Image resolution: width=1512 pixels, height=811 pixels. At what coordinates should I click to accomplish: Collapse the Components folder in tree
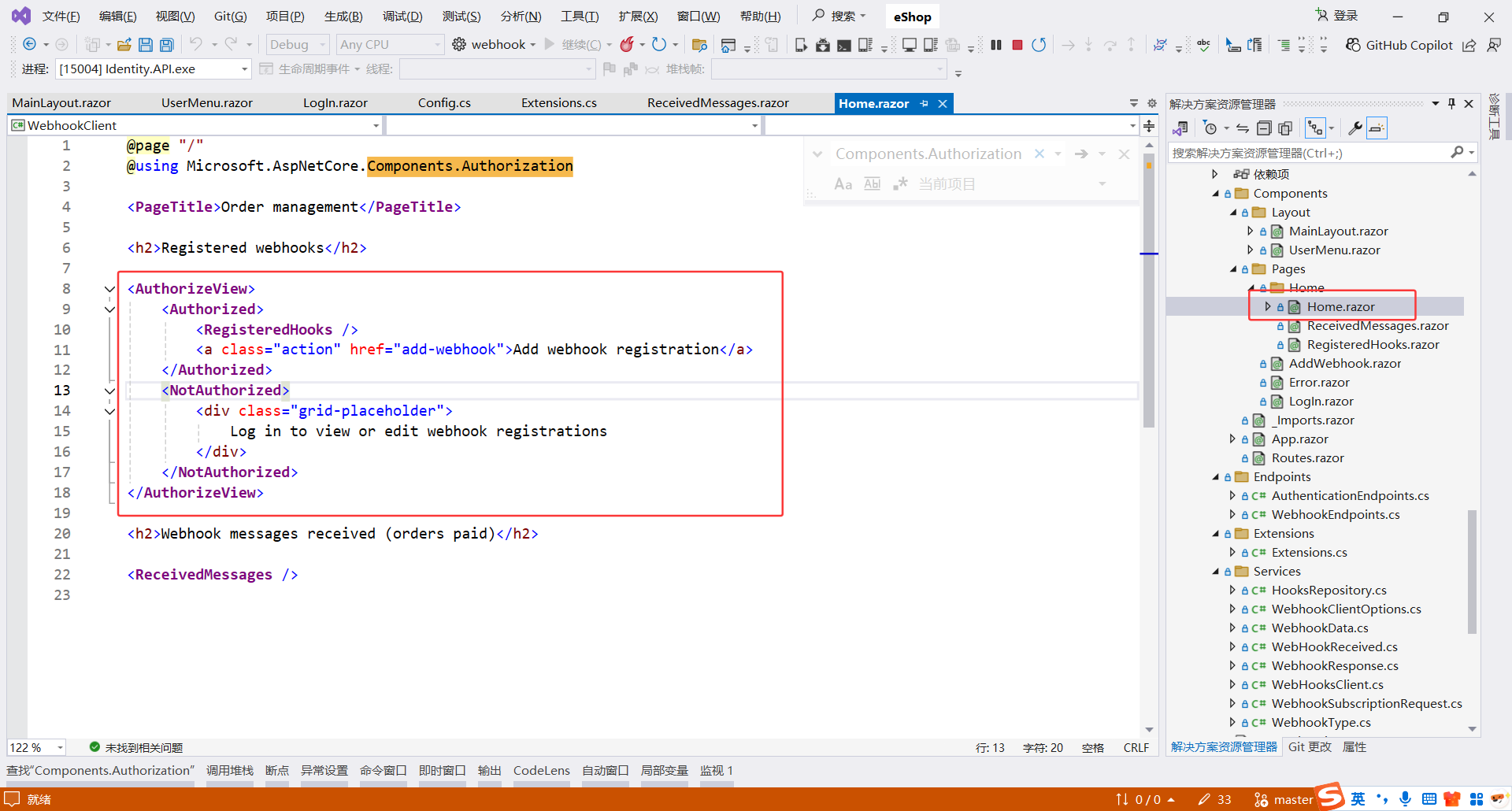click(x=1216, y=194)
